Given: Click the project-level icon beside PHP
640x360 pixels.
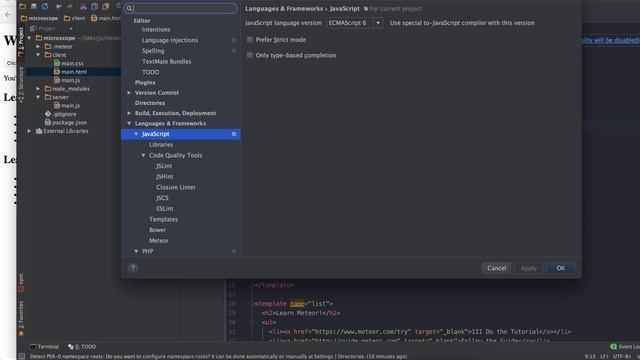Looking at the screenshot, I should click(234, 251).
